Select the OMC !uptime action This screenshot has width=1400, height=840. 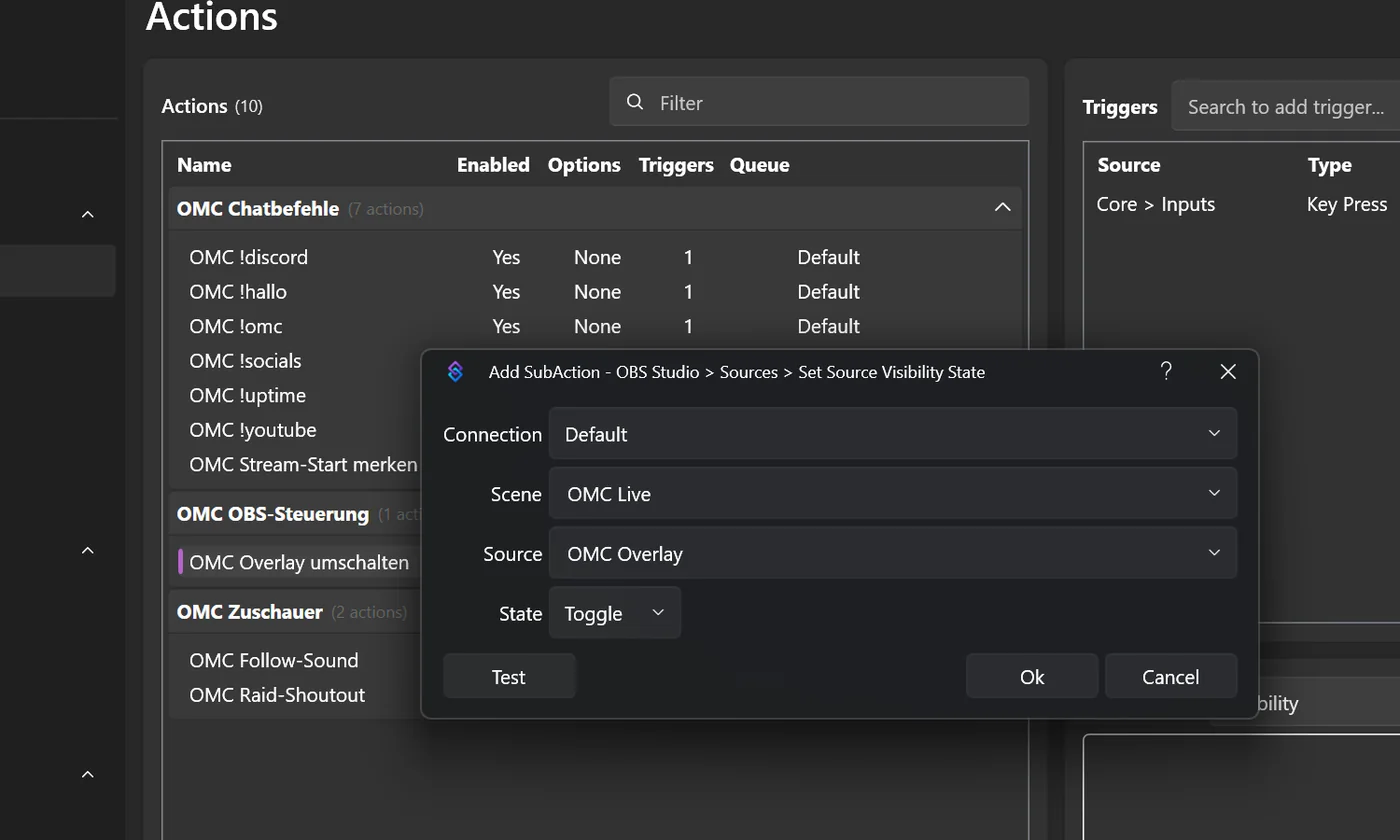click(x=247, y=395)
